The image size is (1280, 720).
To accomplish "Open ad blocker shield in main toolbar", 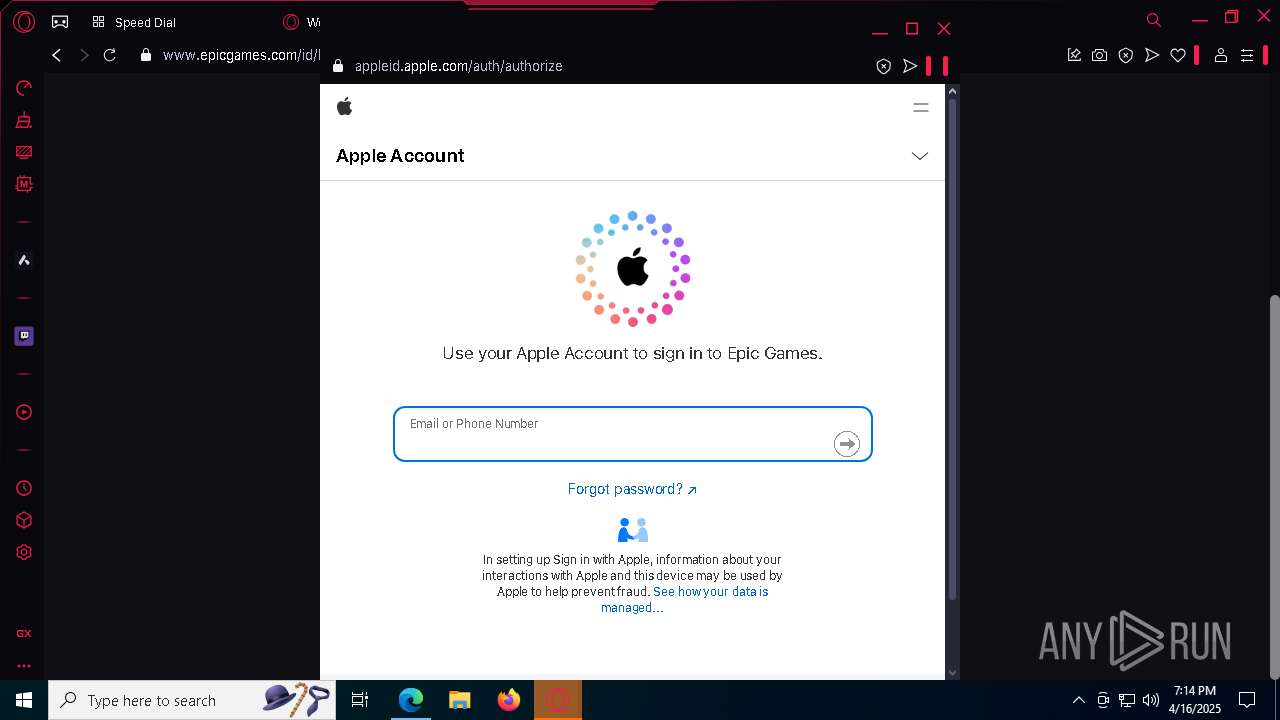I will click(1126, 55).
